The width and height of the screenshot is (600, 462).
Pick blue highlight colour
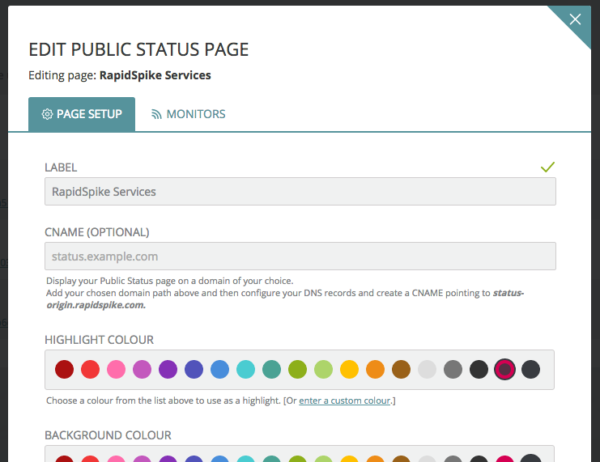coord(220,369)
